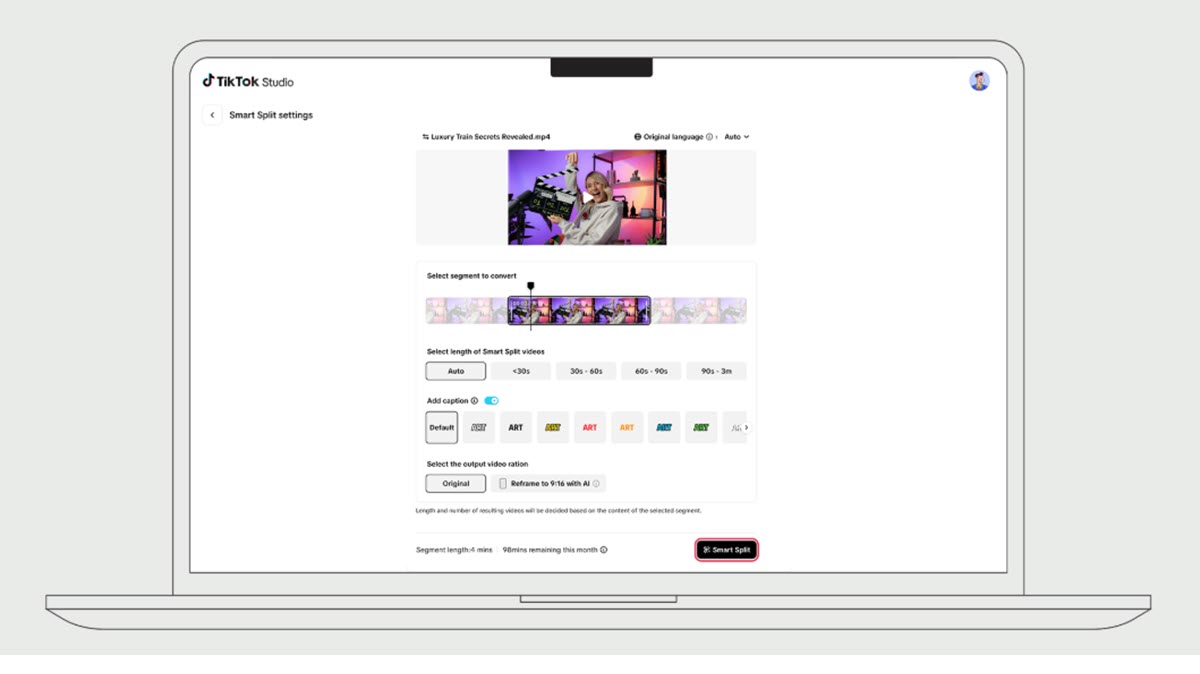This screenshot has width=1200, height=674.
Task: Click the swap icon before Luxury Train Secrets Revealed.mp4
Action: 425,137
